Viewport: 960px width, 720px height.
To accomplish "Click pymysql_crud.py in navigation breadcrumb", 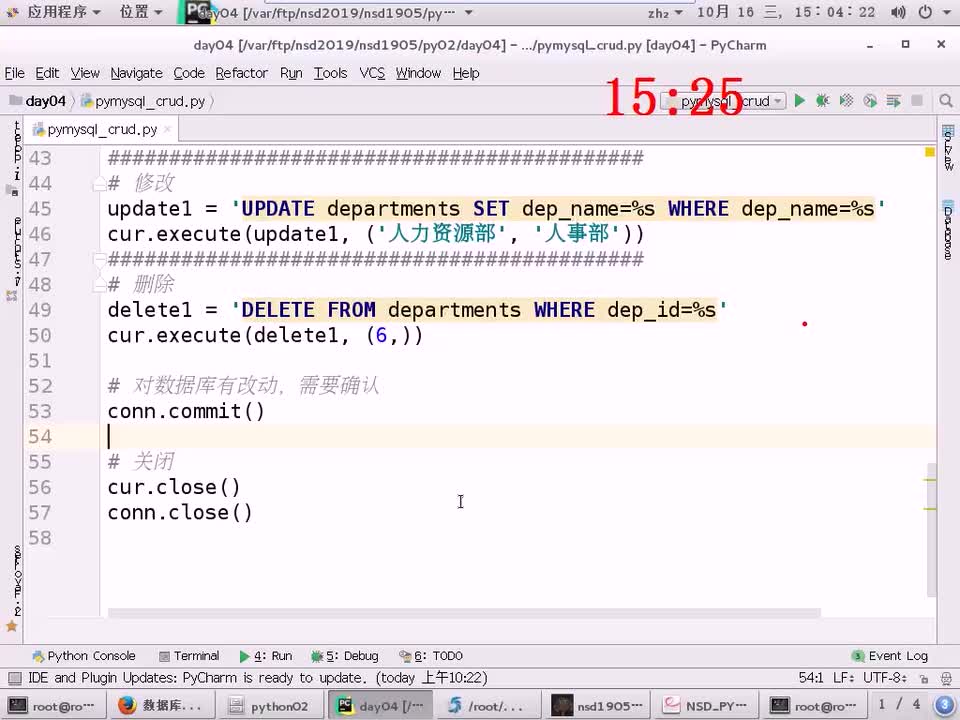I will 143,101.
